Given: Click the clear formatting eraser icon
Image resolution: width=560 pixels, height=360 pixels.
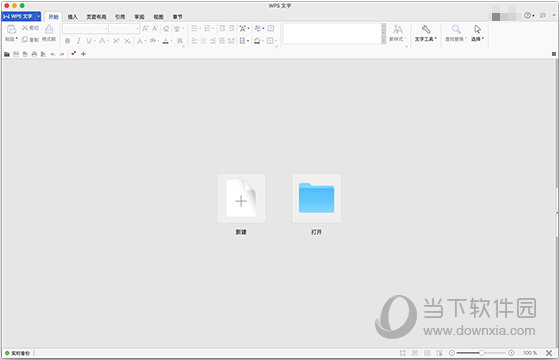Looking at the screenshot, I should 166,29.
